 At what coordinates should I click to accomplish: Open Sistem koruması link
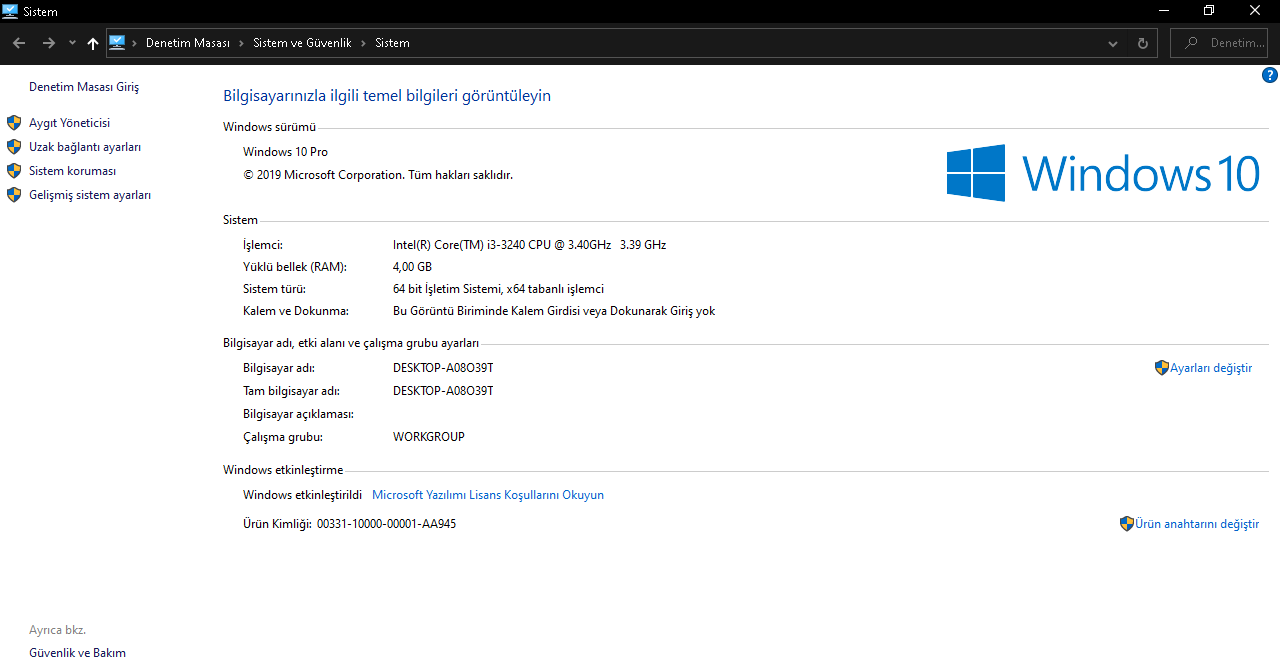(72, 171)
